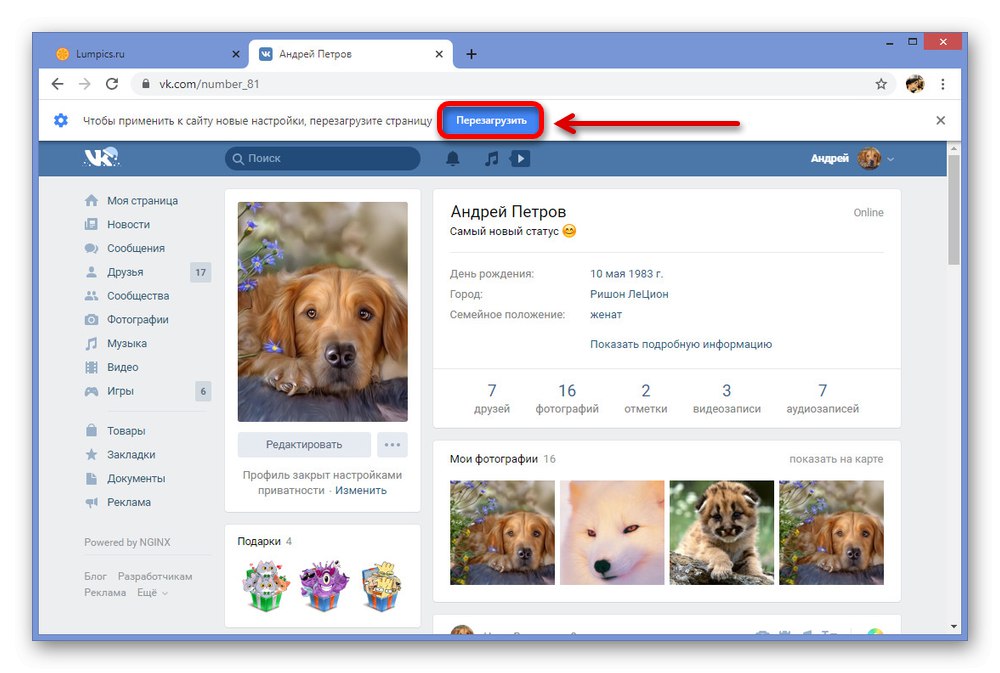This screenshot has width=1000, height=673.
Task: Expand Показать подробную информацию
Action: click(680, 344)
